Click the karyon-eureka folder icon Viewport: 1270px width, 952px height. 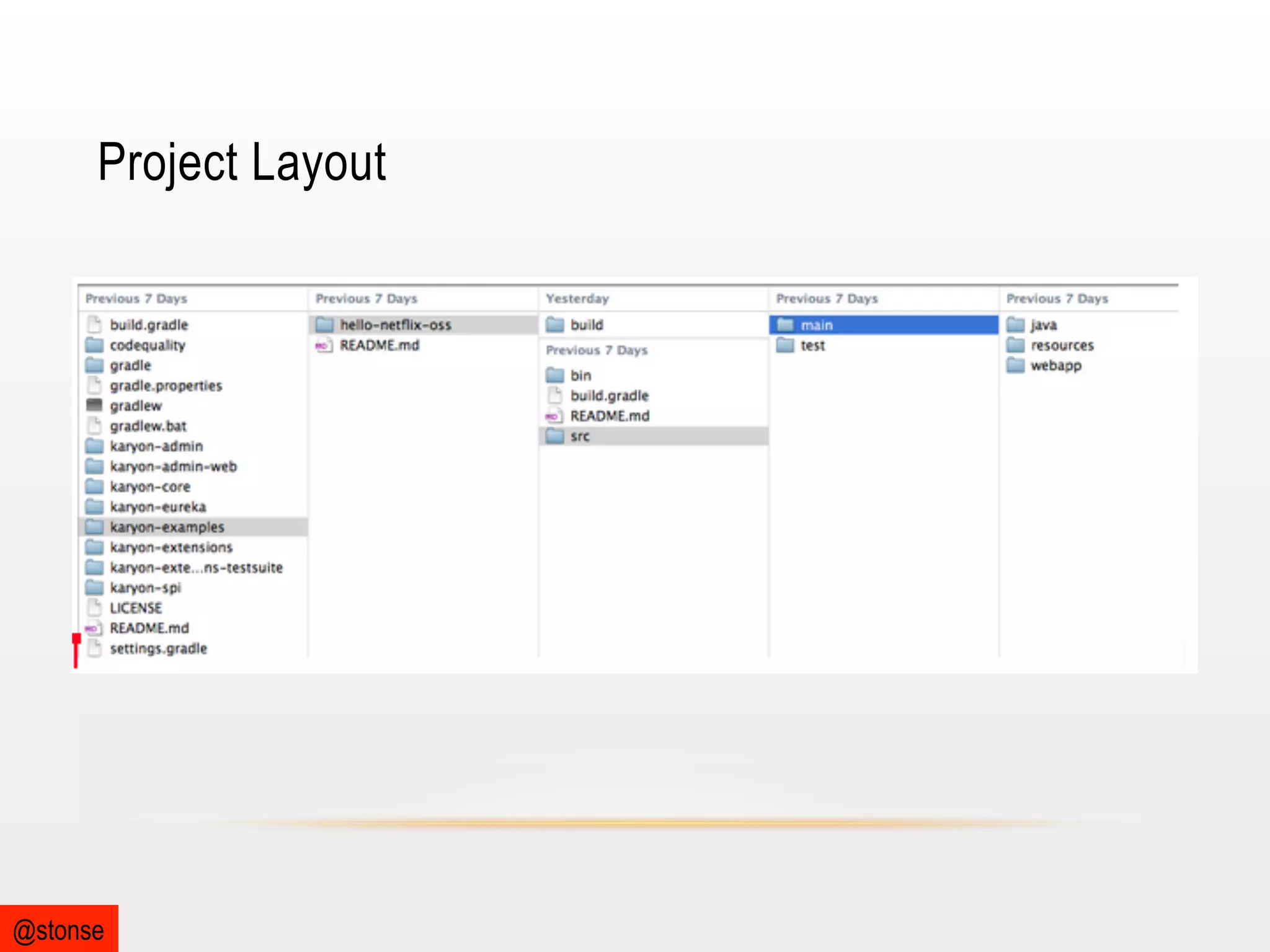coord(94,506)
